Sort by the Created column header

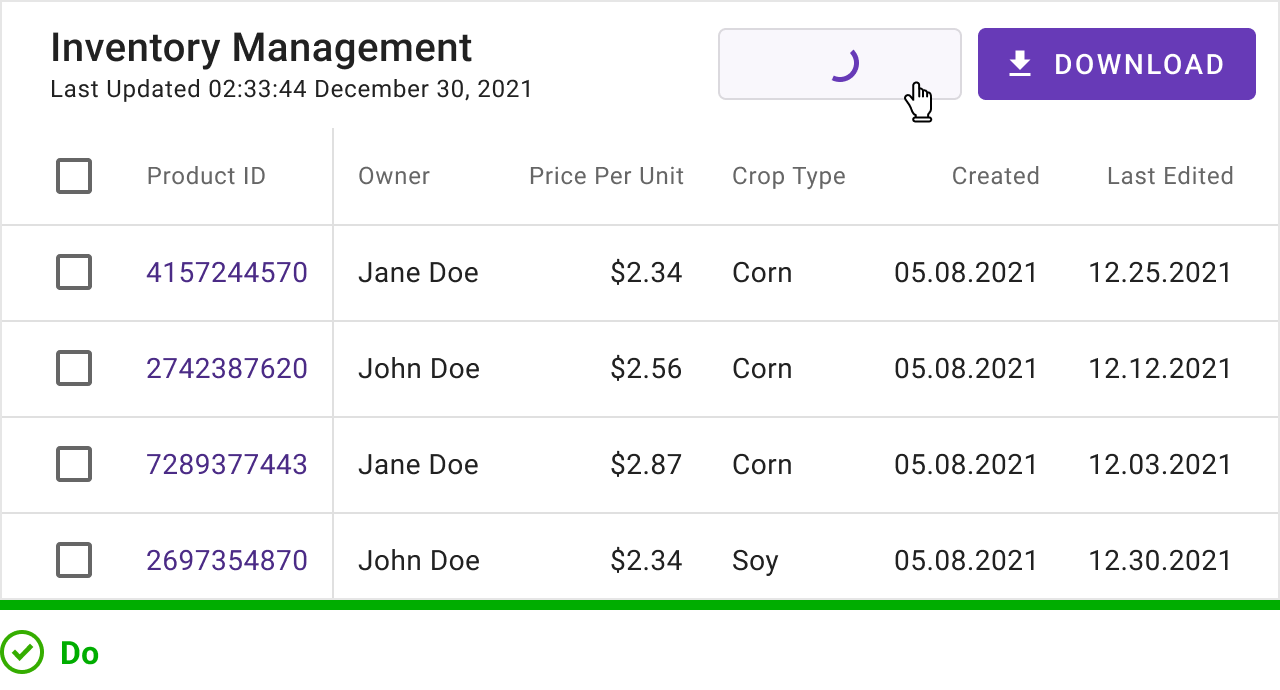[x=995, y=176]
